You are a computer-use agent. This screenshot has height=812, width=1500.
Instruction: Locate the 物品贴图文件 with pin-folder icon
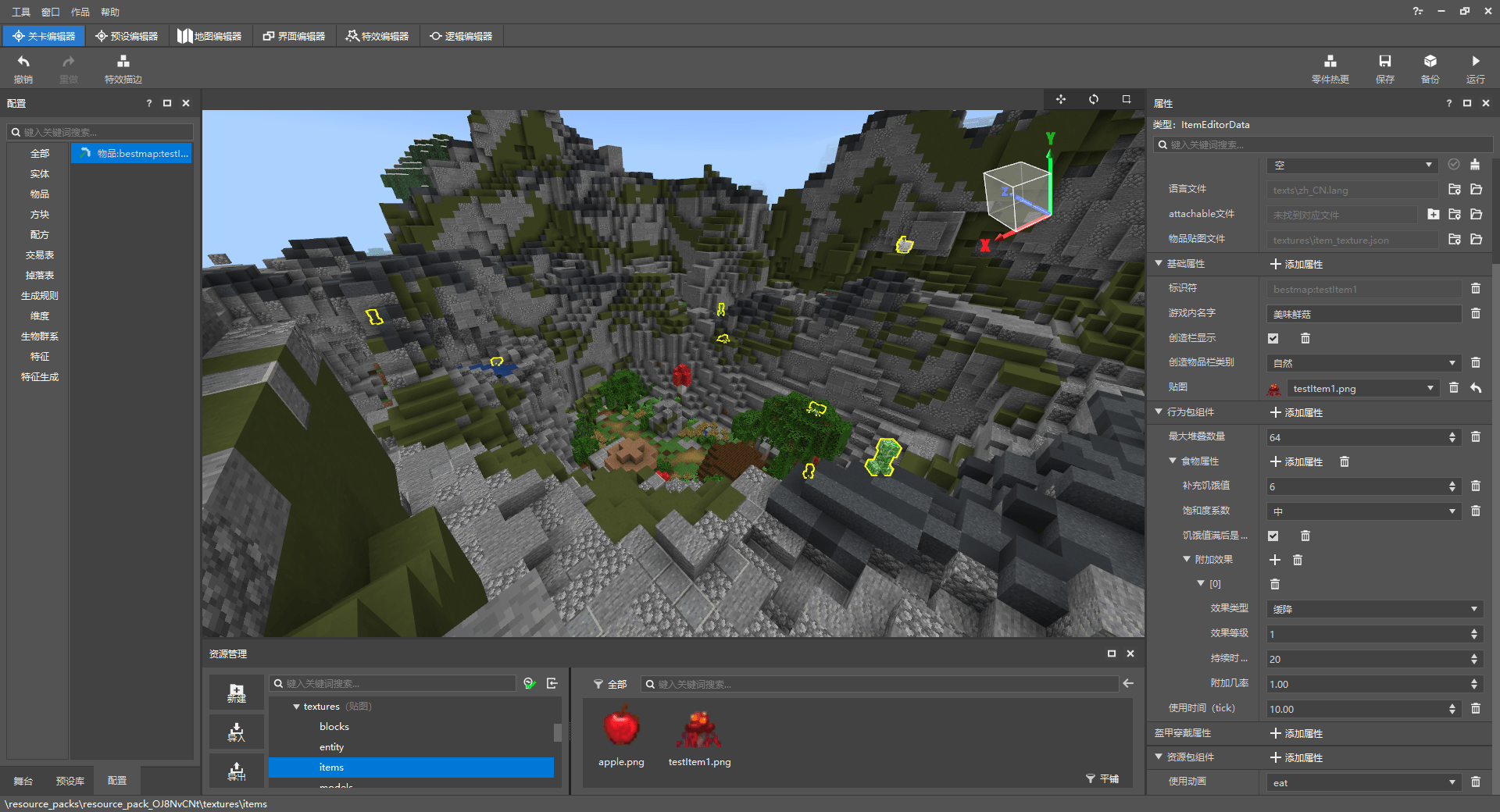[x=1454, y=240]
